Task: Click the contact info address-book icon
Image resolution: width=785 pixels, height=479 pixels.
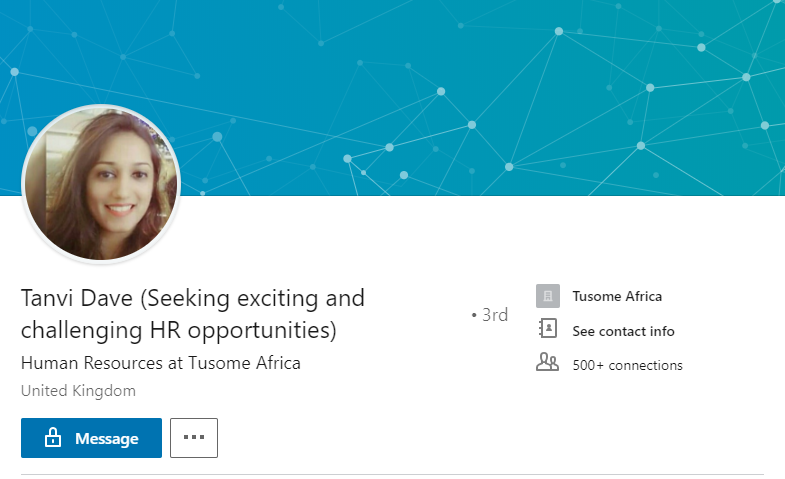Action: pyautogui.click(x=547, y=329)
